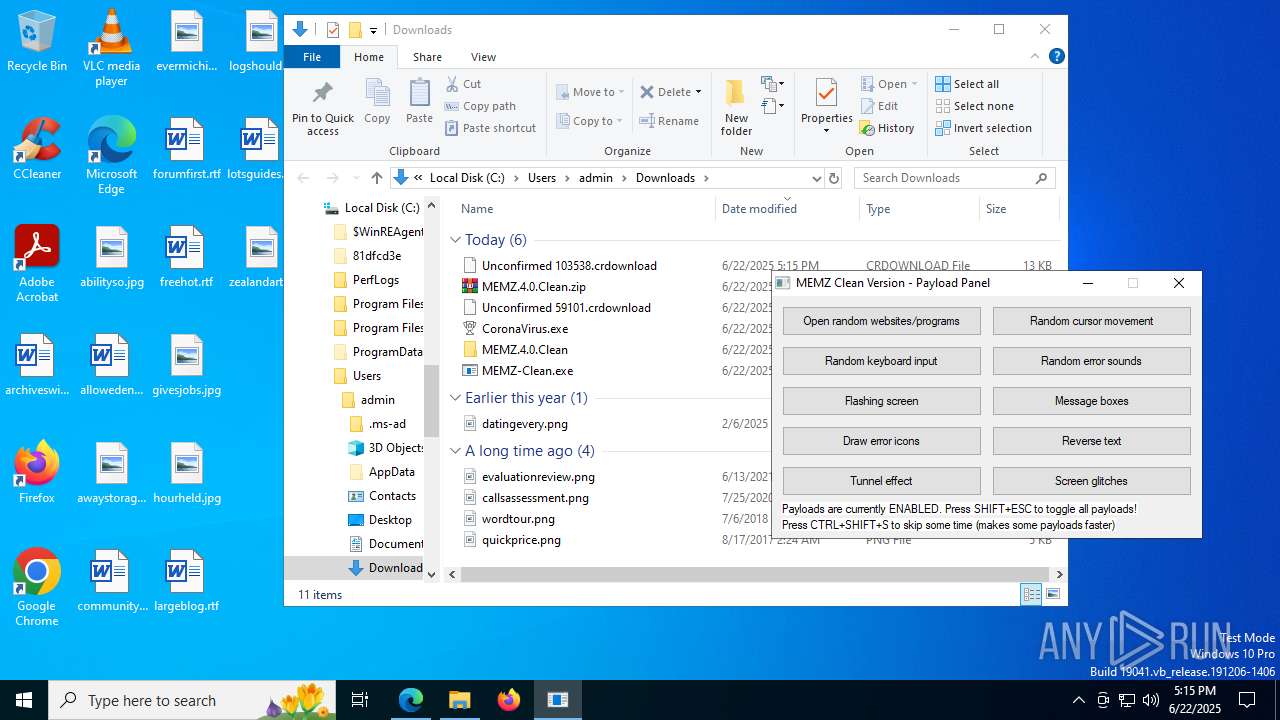Switch to the Share ribbon tab
This screenshot has height=720, width=1280.
point(427,57)
